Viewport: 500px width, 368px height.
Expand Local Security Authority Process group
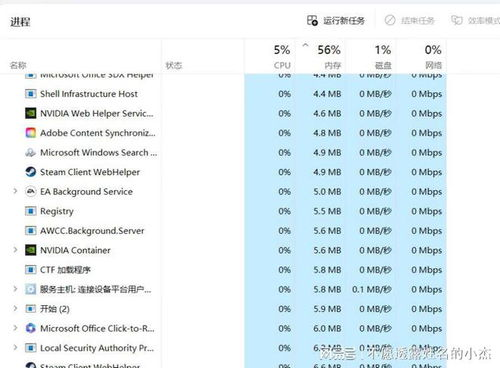point(15,347)
